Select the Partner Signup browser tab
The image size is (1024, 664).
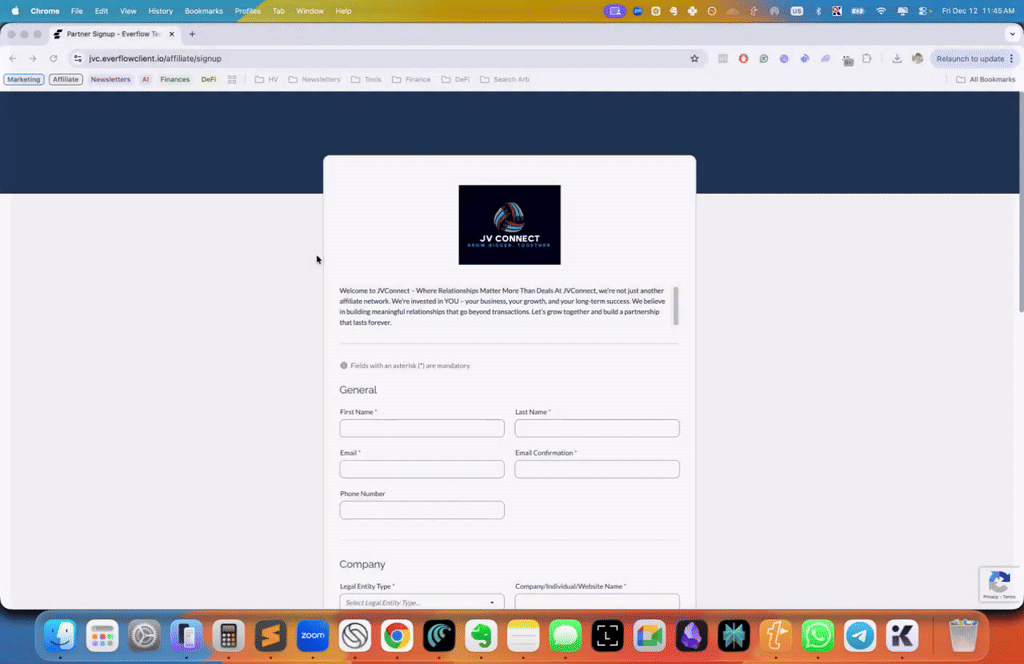110,33
